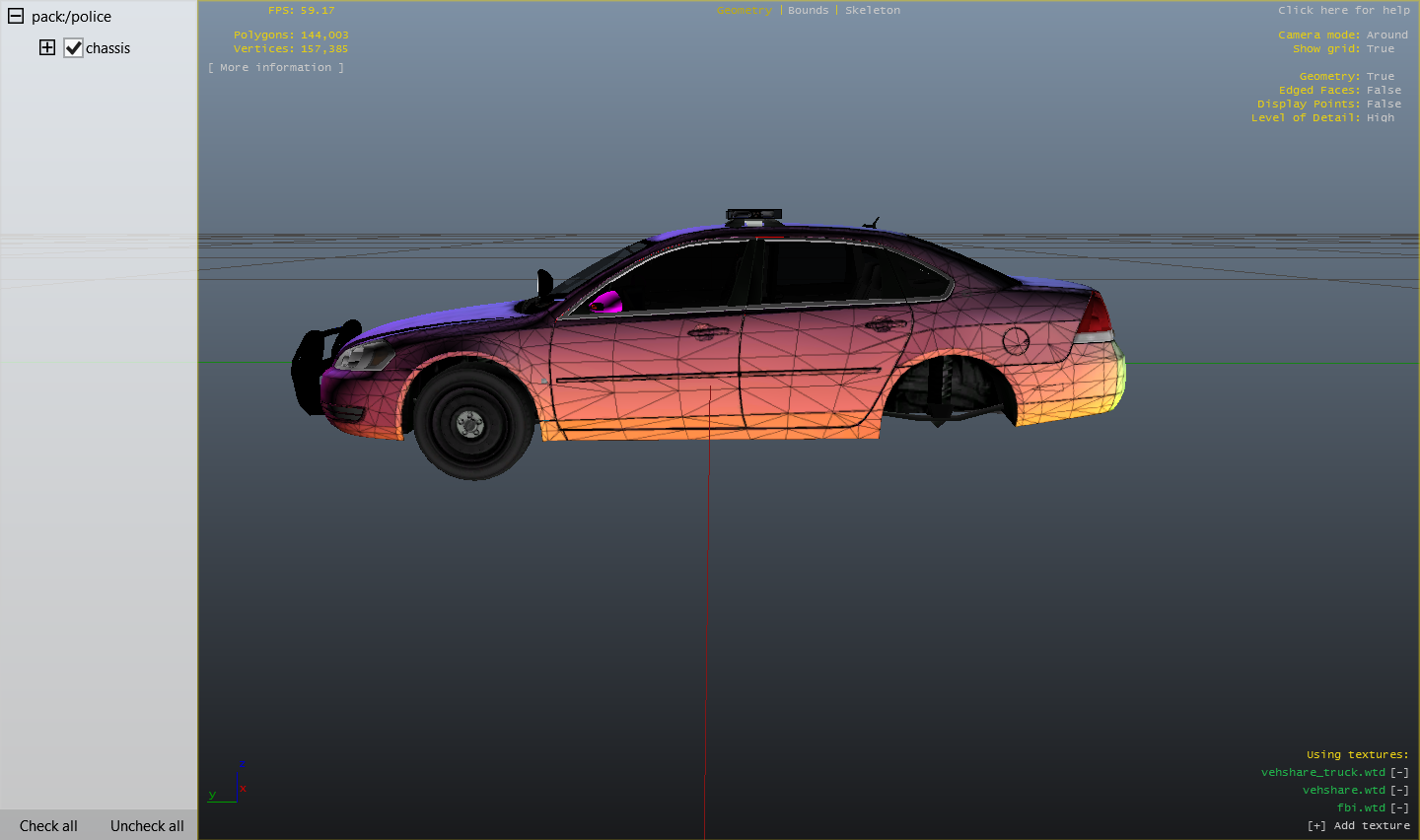
Task: Enable the Display Points option
Action: tap(1384, 105)
